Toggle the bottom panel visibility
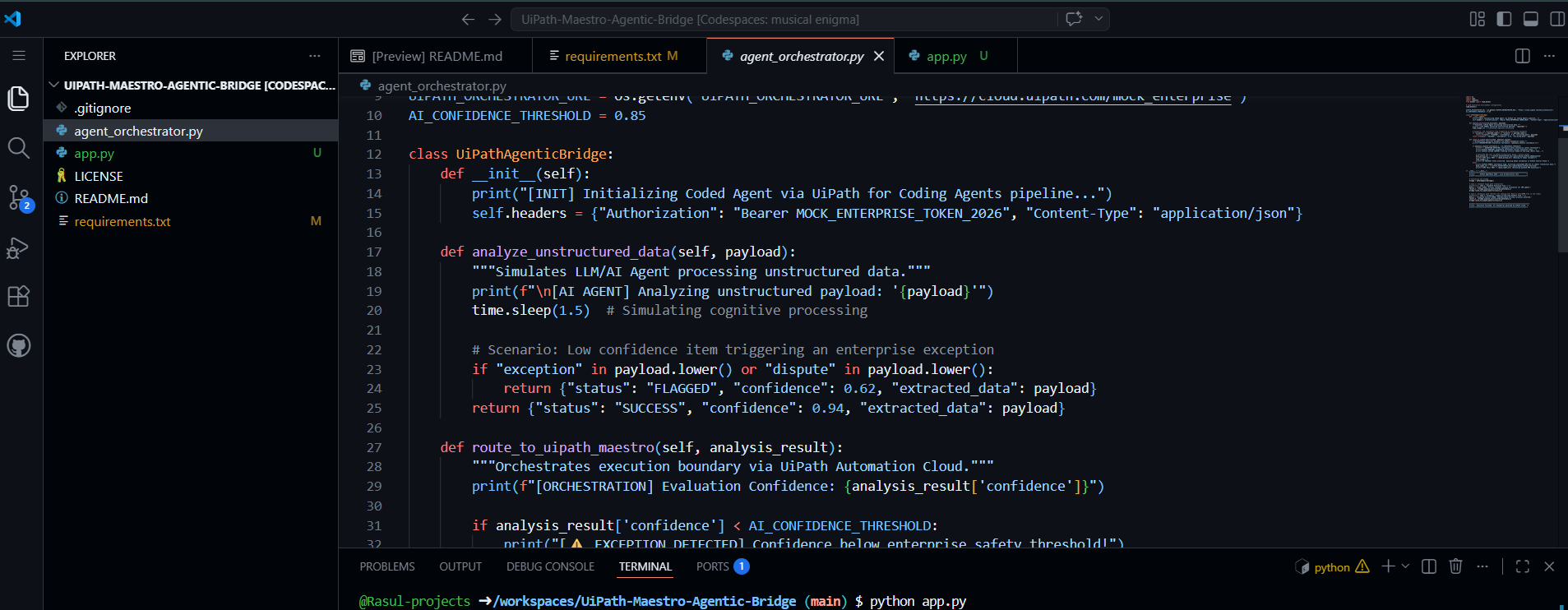This screenshot has width=1568, height=610. tap(1531, 19)
